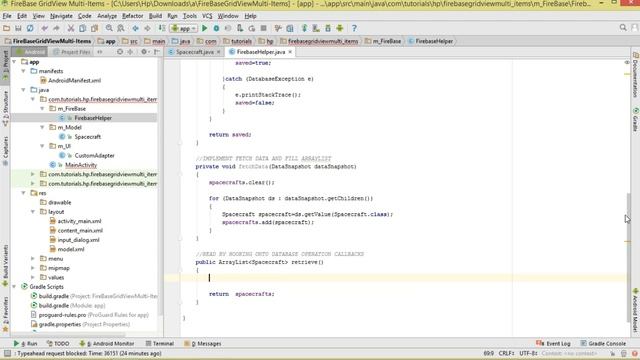Collapse the res folder
The image size is (640, 360).
(x=24, y=193)
